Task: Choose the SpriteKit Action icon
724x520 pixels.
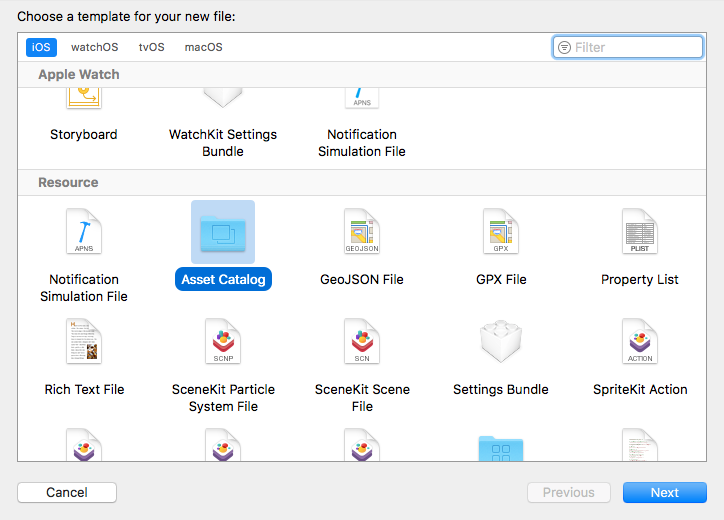Action: point(640,341)
